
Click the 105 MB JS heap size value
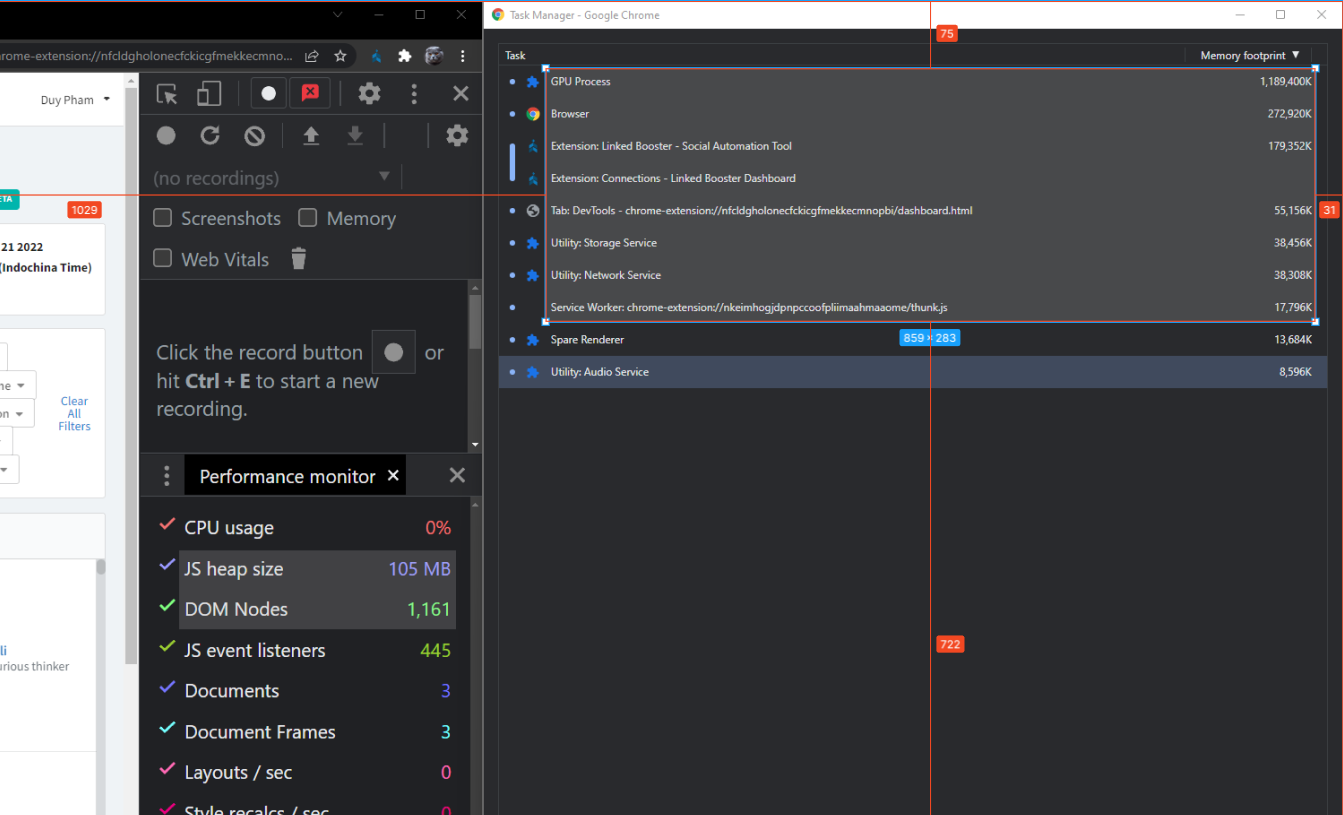(x=420, y=569)
